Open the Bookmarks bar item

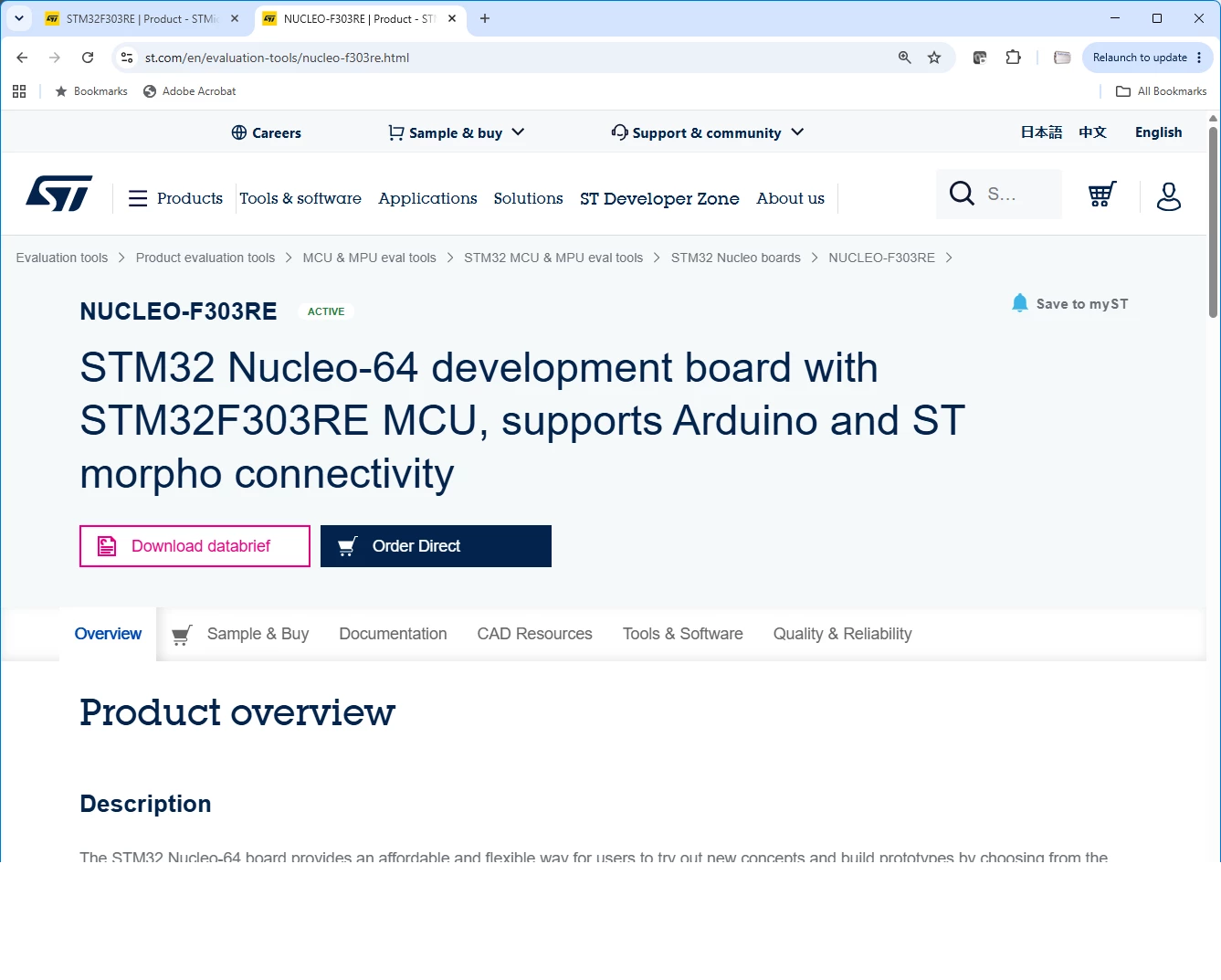pos(91,91)
